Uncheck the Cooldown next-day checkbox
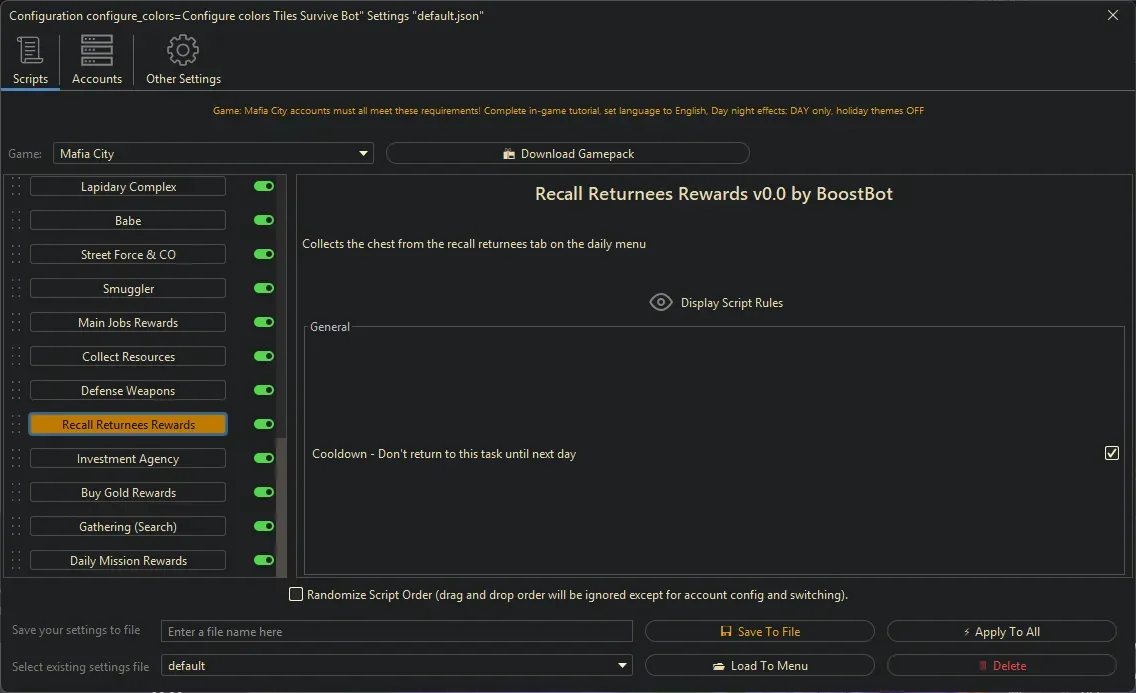Image resolution: width=1136 pixels, height=693 pixels. click(x=1111, y=453)
